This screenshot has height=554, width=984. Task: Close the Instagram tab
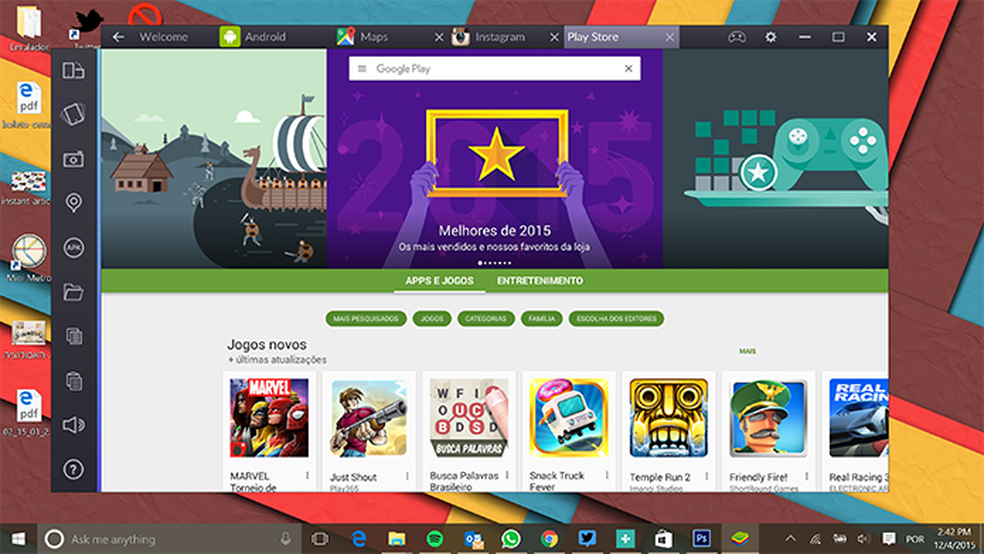(x=554, y=38)
